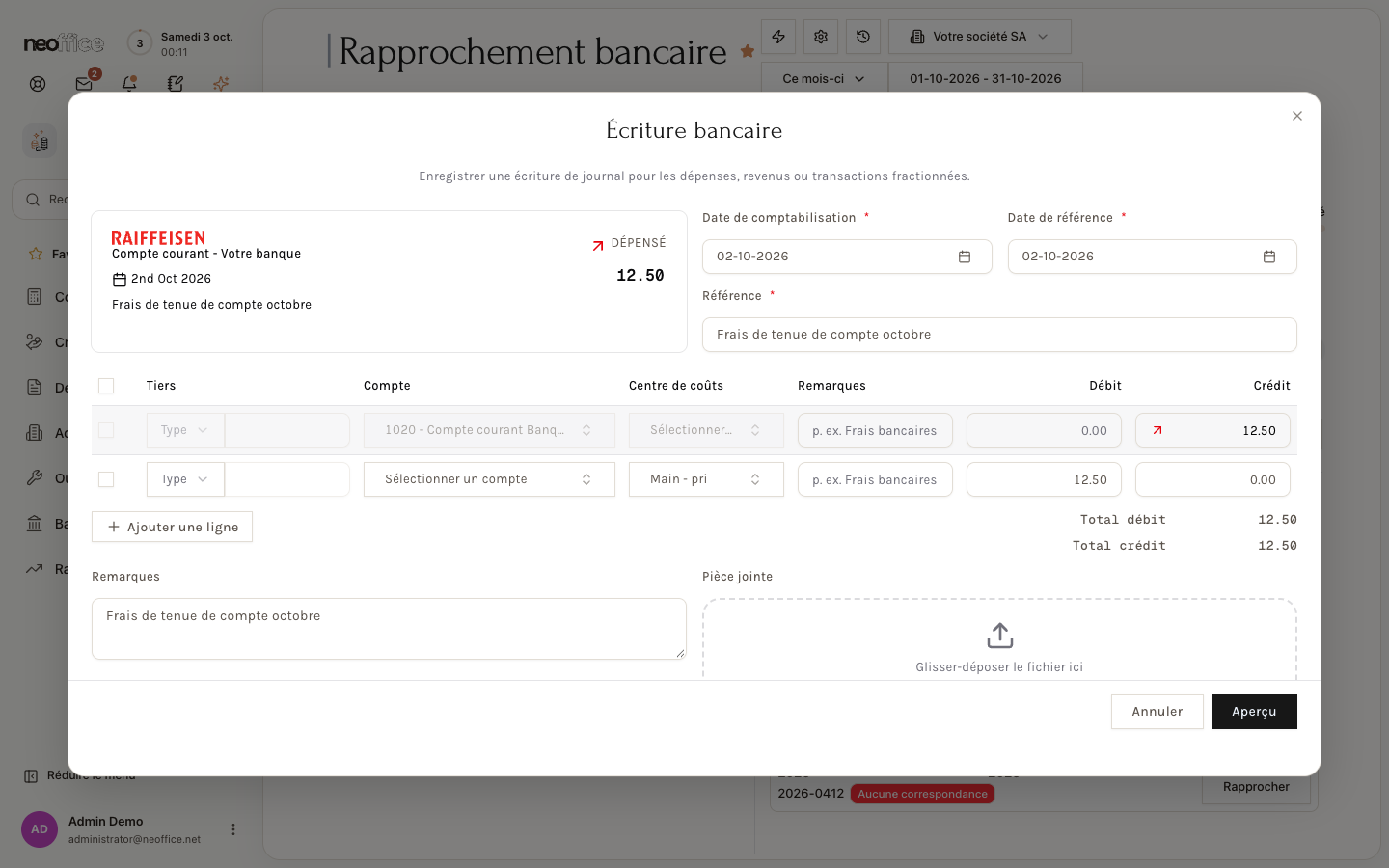
Task: Tick the select-all checkbox in table header
Action: (x=106, y=386)
